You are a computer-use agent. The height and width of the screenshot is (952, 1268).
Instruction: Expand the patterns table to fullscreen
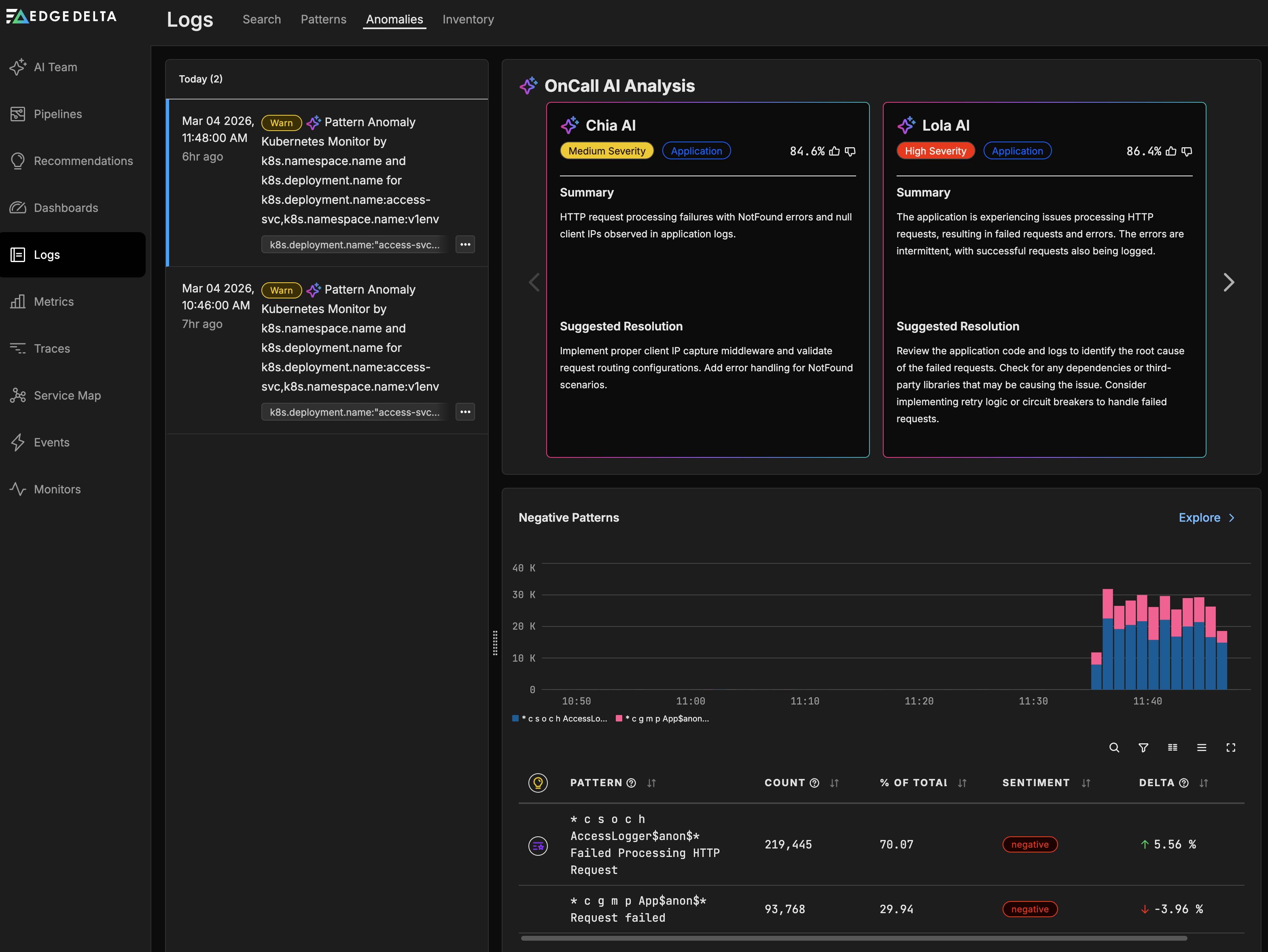pyautogui.click(x=1231, y=747)
